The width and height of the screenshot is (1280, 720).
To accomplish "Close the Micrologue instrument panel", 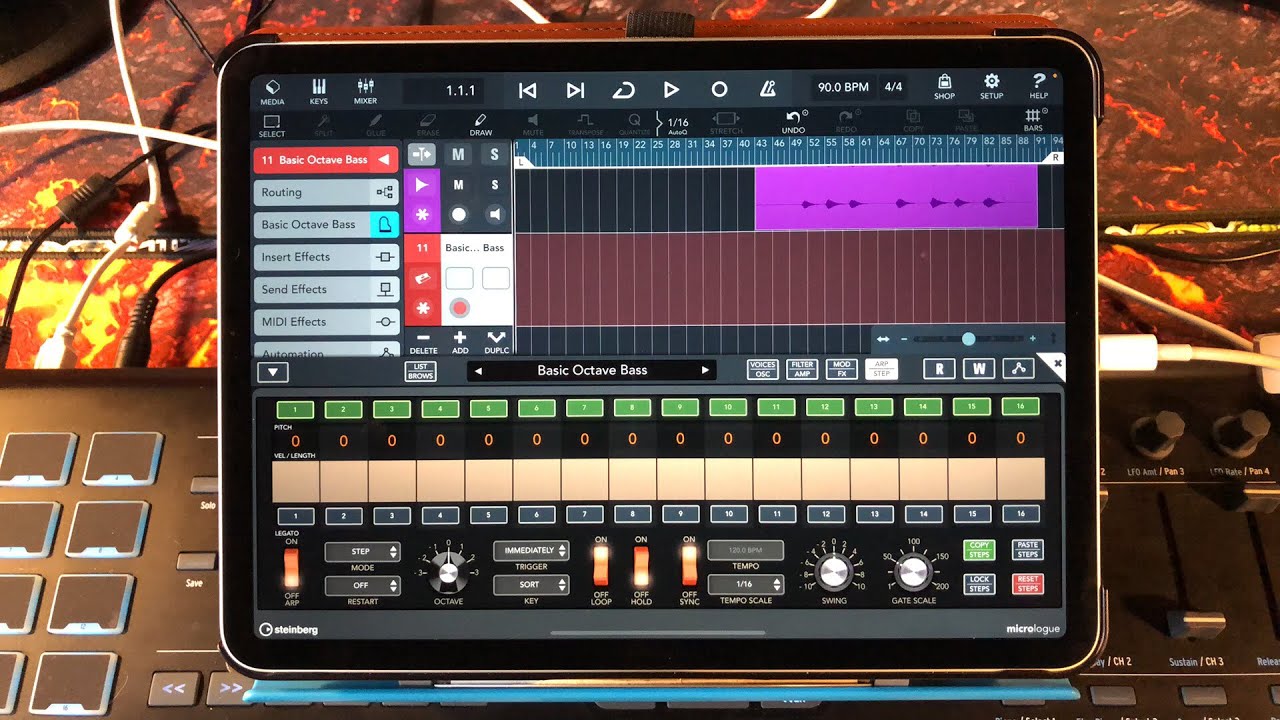I will click(x=1056, y=364).
